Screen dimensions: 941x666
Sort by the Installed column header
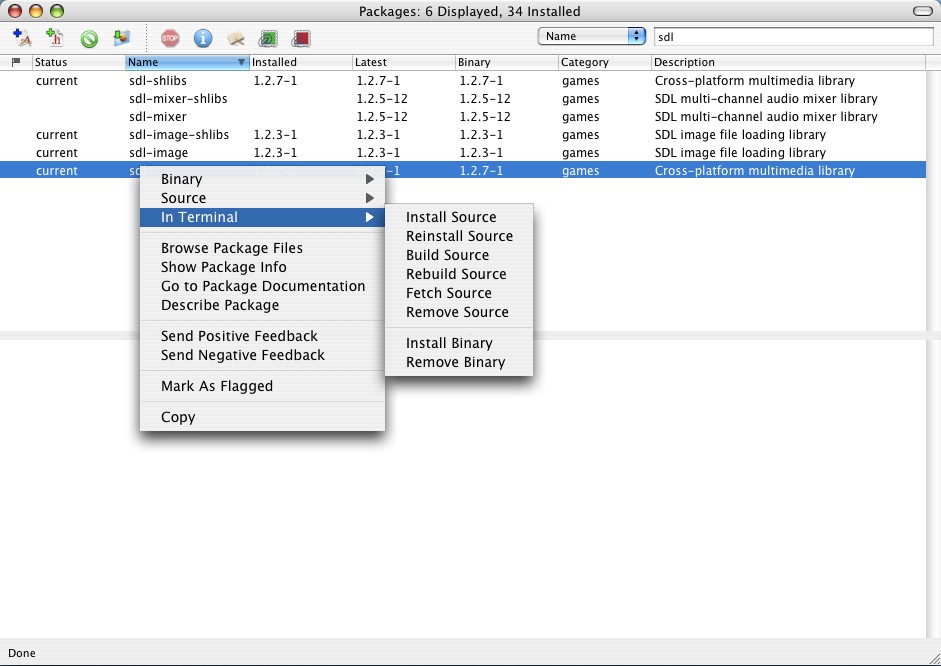tap(301, 62)
